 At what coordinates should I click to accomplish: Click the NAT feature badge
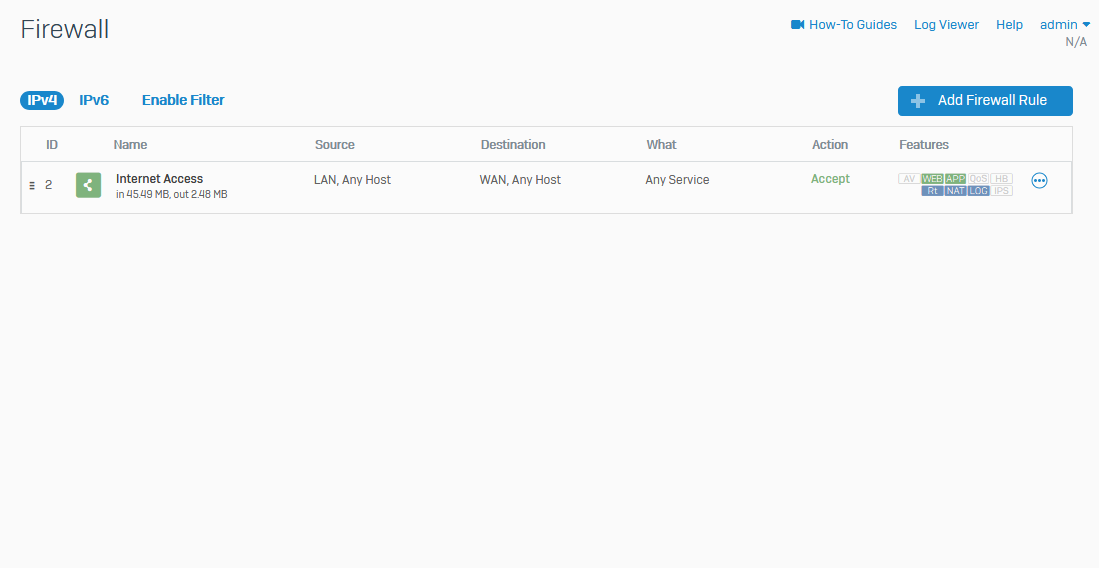[x=956, y=190]
